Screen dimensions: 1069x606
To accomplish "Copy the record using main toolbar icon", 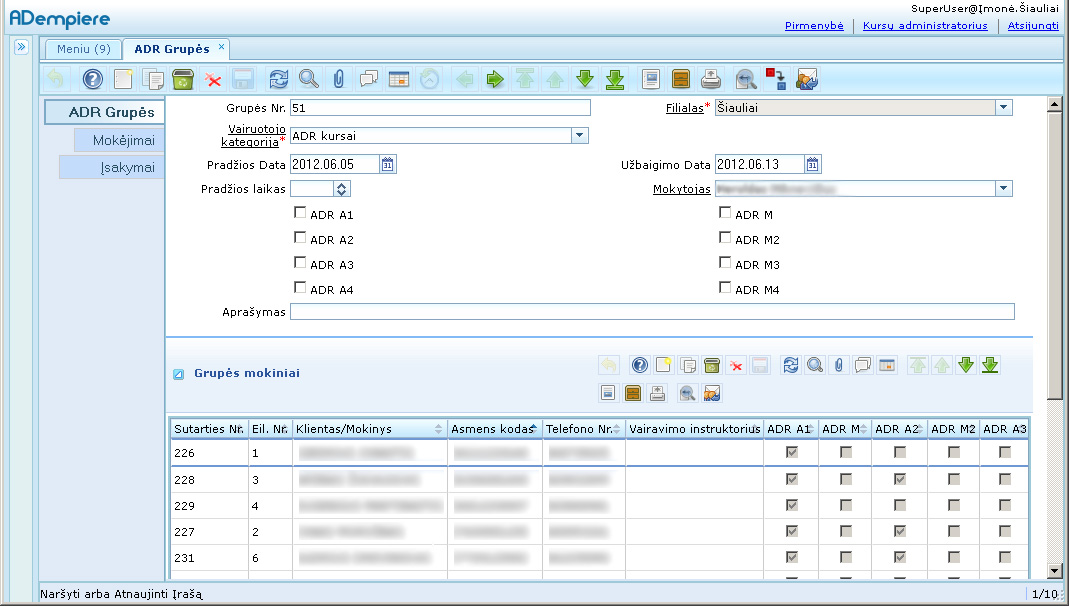I will (x=153, y=79).
